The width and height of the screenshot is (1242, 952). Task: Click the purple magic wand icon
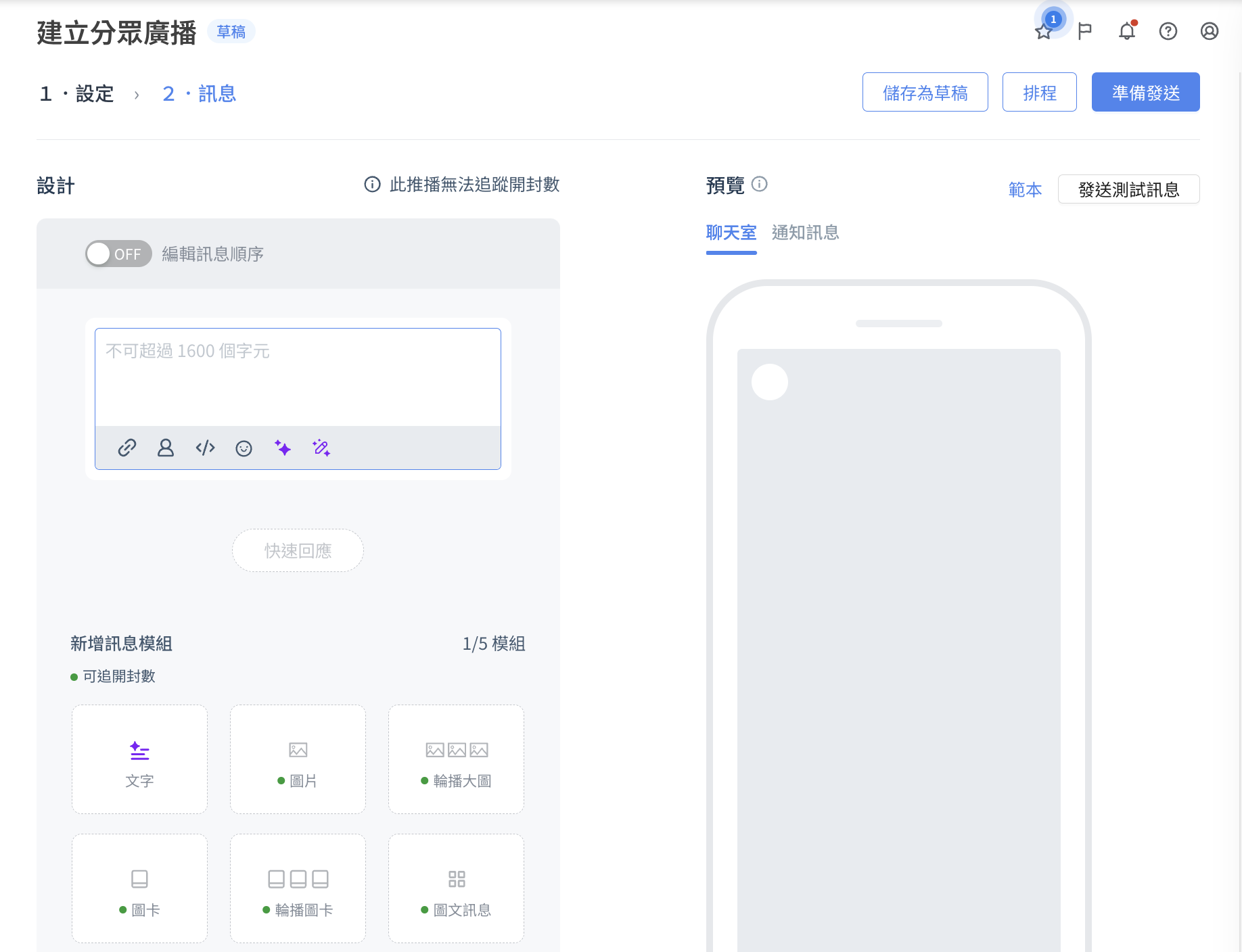pos(321,448)
